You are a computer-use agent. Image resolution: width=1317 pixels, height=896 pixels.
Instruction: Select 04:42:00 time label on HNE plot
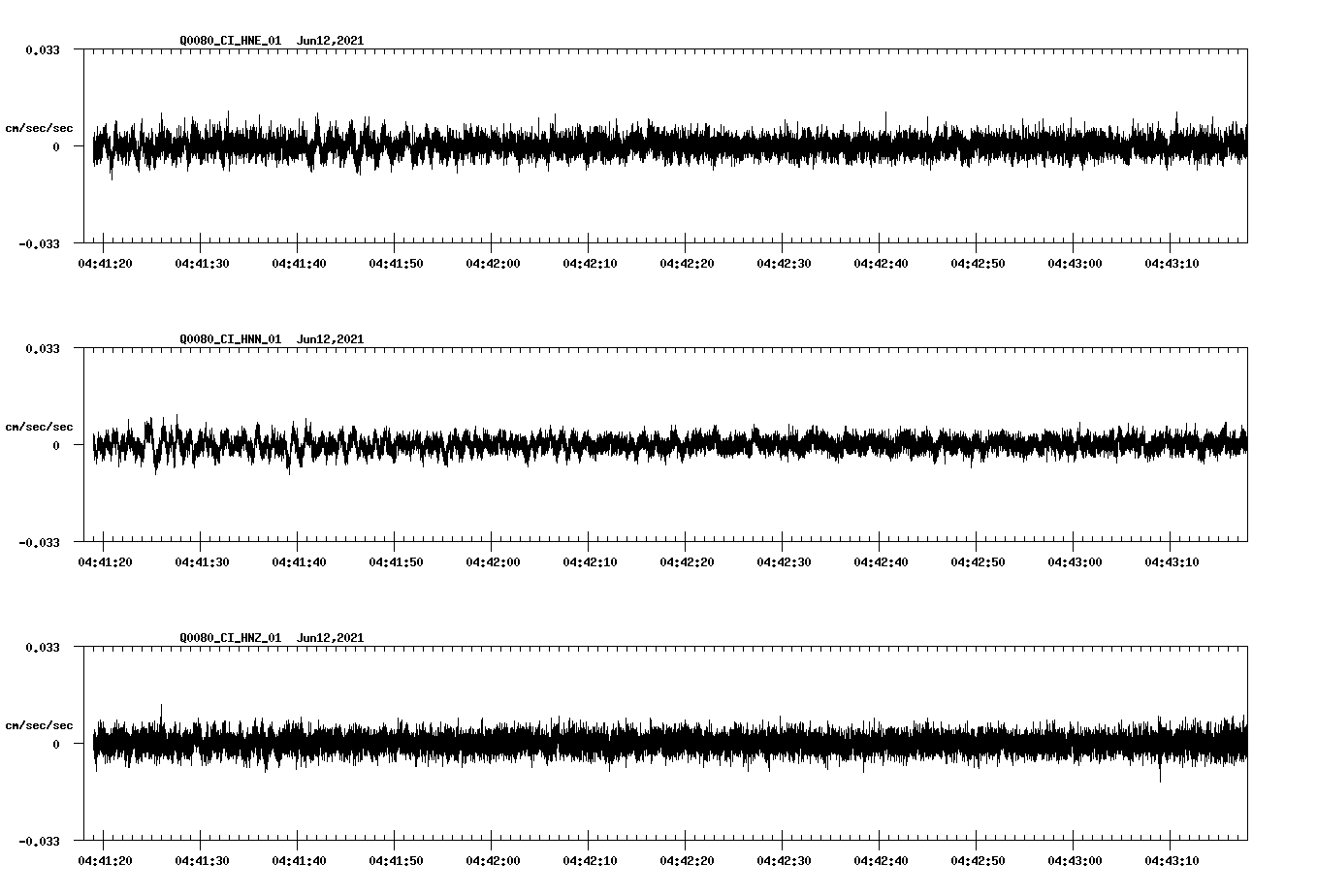coord(493,264)
